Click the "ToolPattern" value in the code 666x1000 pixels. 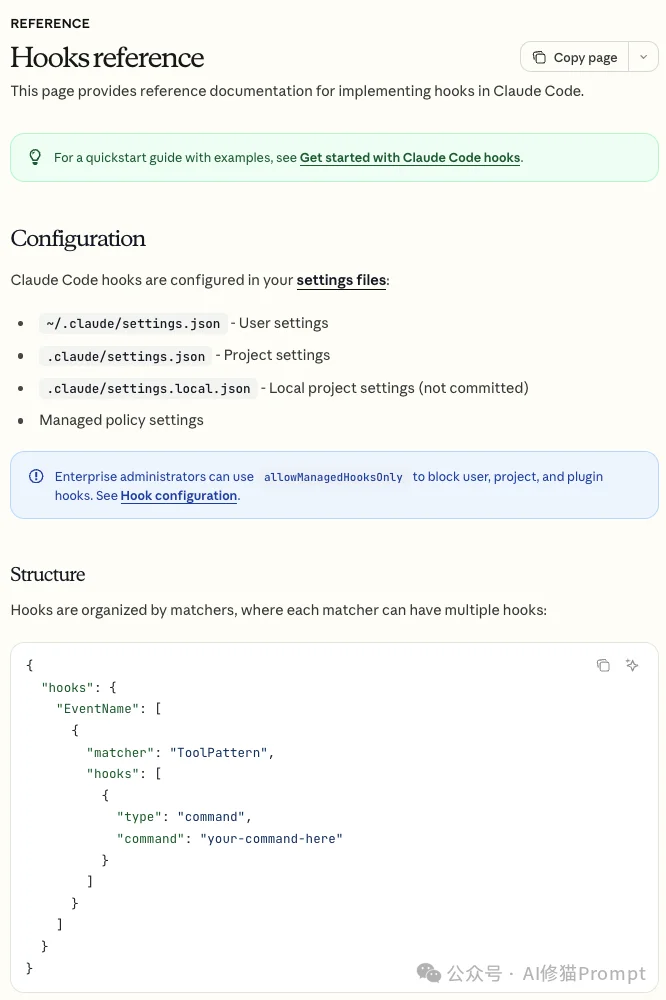[220, 752]
